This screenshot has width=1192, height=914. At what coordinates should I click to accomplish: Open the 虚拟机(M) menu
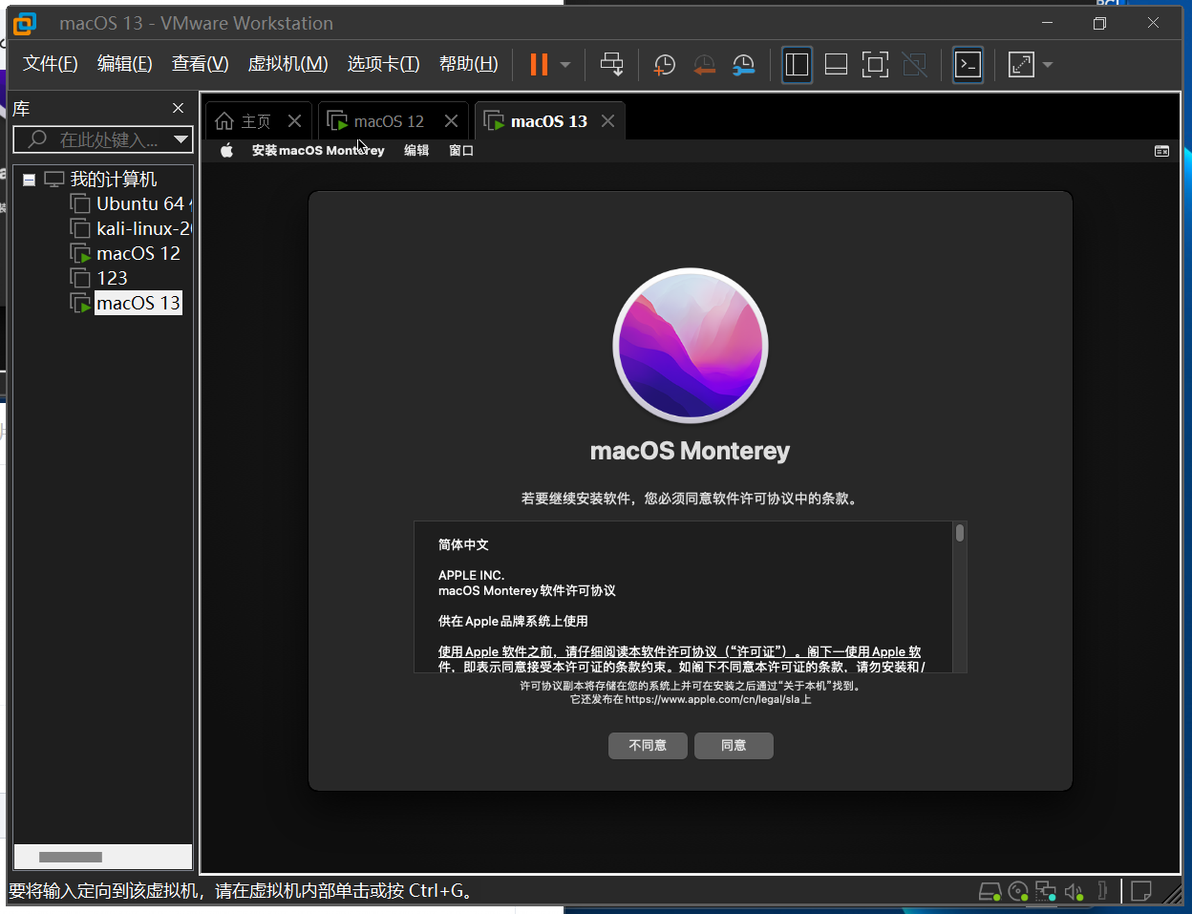pyautogui.click(x=287, y=64)
